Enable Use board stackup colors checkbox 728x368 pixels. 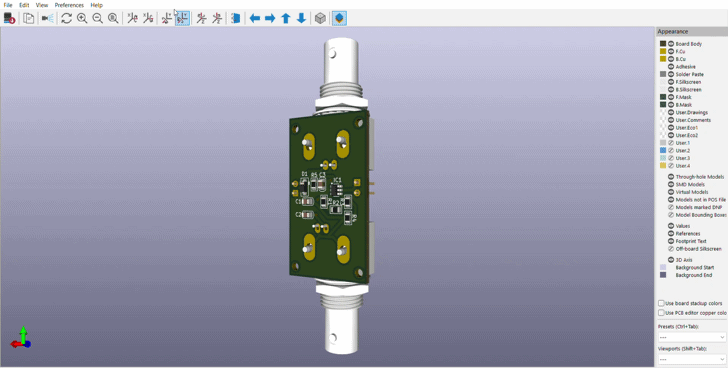click(661, 303)
